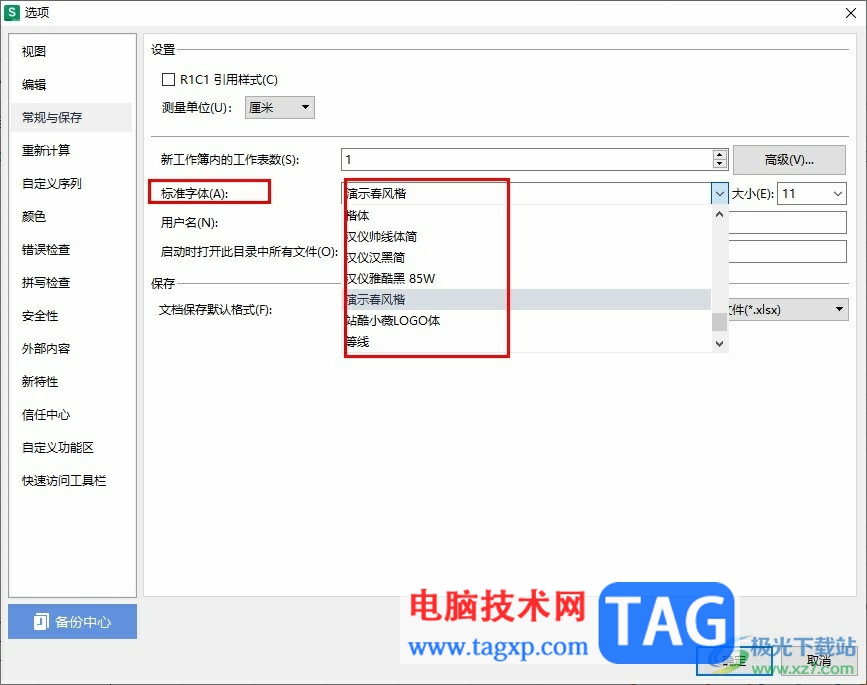Click the font list scroll-down arrow
This screenshot has width=867, height=685.
[719, 343]
